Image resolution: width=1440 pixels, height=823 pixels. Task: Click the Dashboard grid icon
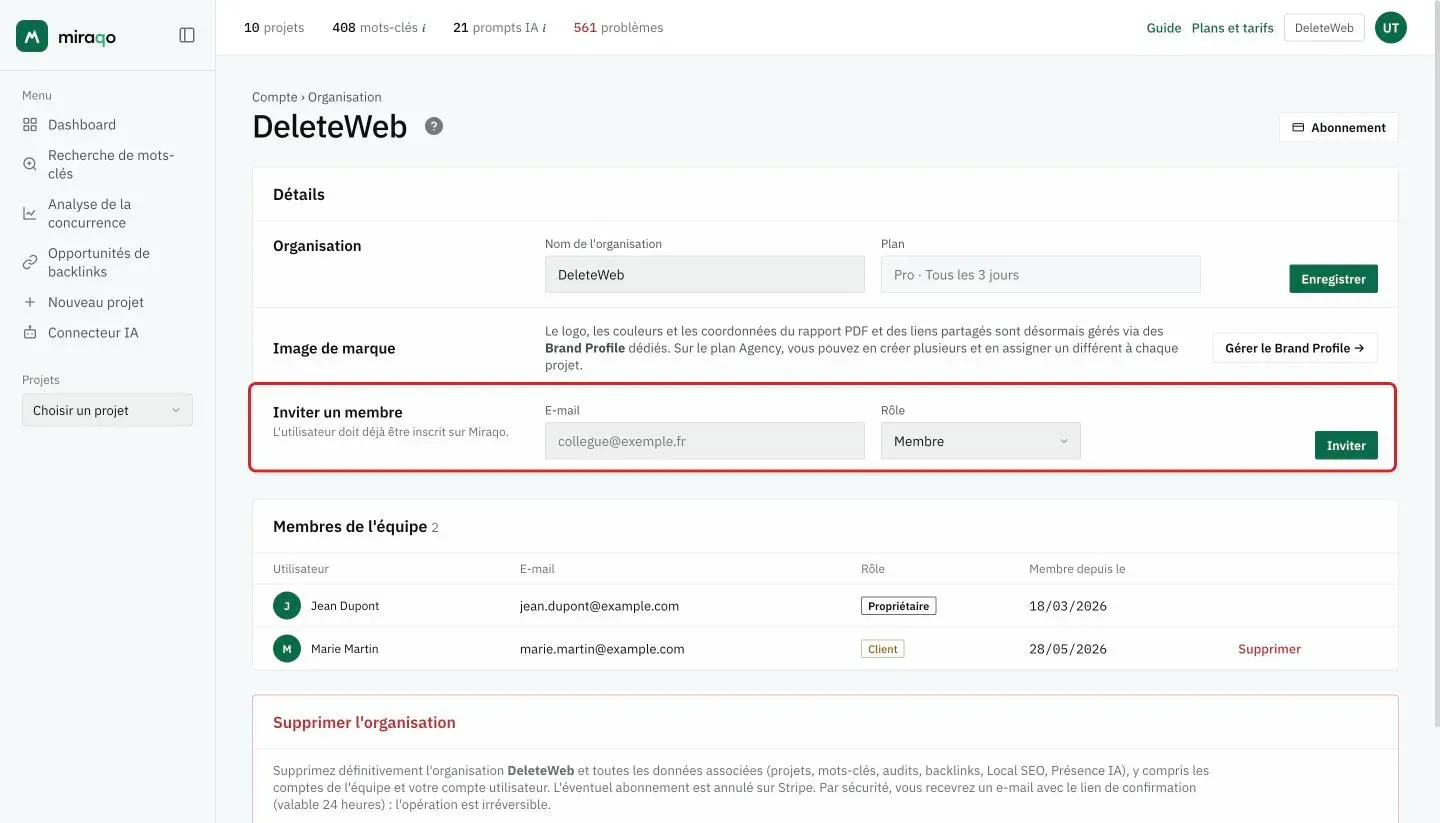tap(30, 125)
